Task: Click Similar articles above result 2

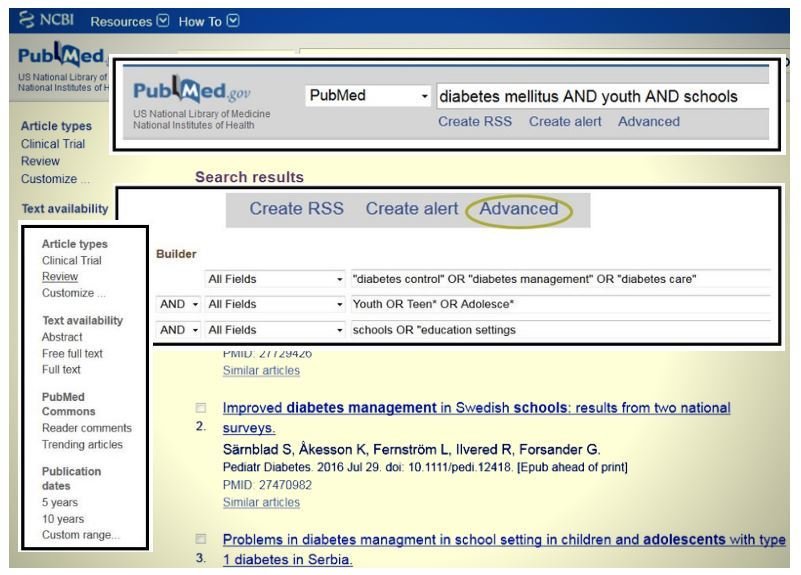Action: [x=261, y=370]
